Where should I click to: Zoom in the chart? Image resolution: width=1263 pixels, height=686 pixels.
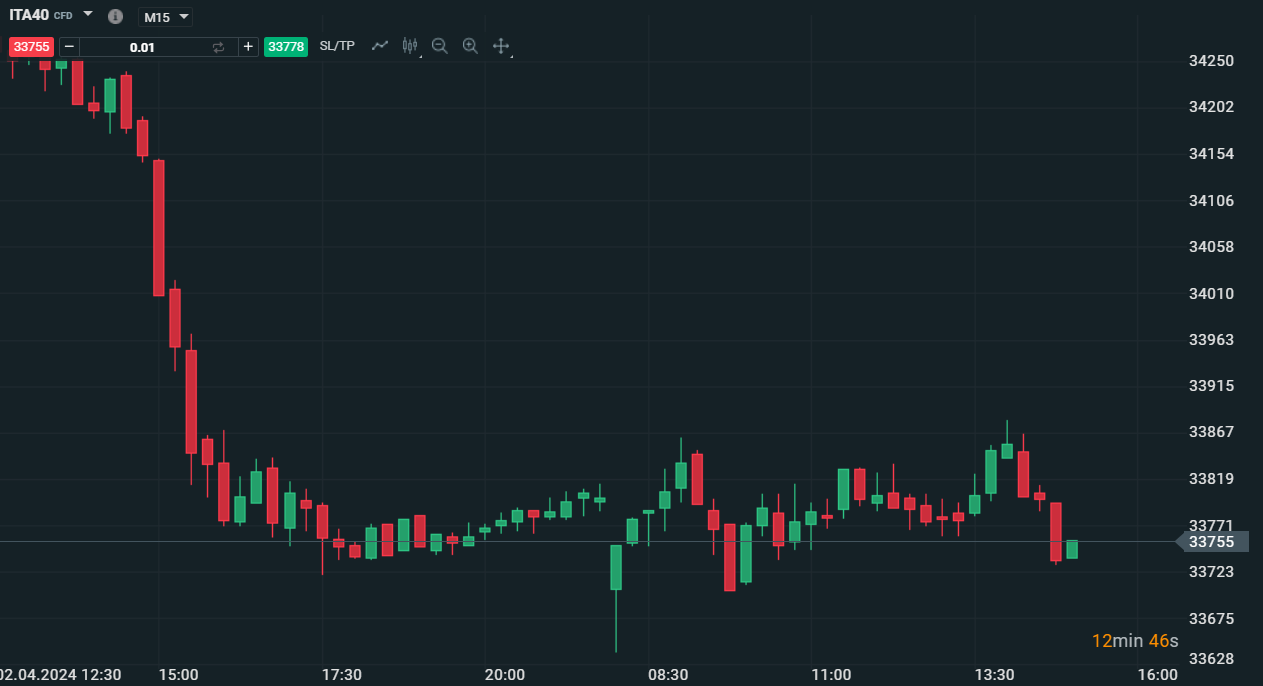pos(470,45)
